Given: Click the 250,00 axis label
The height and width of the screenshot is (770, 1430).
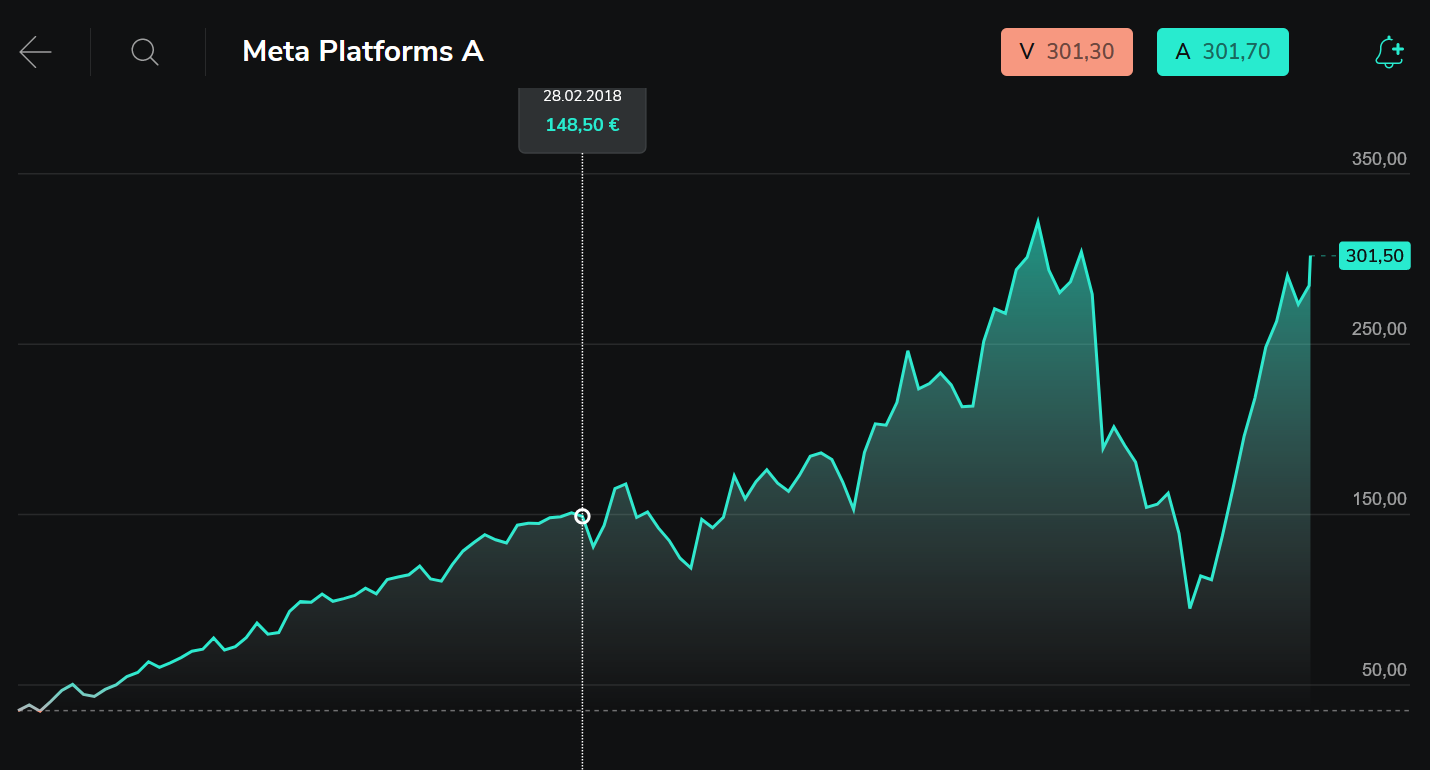Looking at the screenshot, I should 1379,329.
